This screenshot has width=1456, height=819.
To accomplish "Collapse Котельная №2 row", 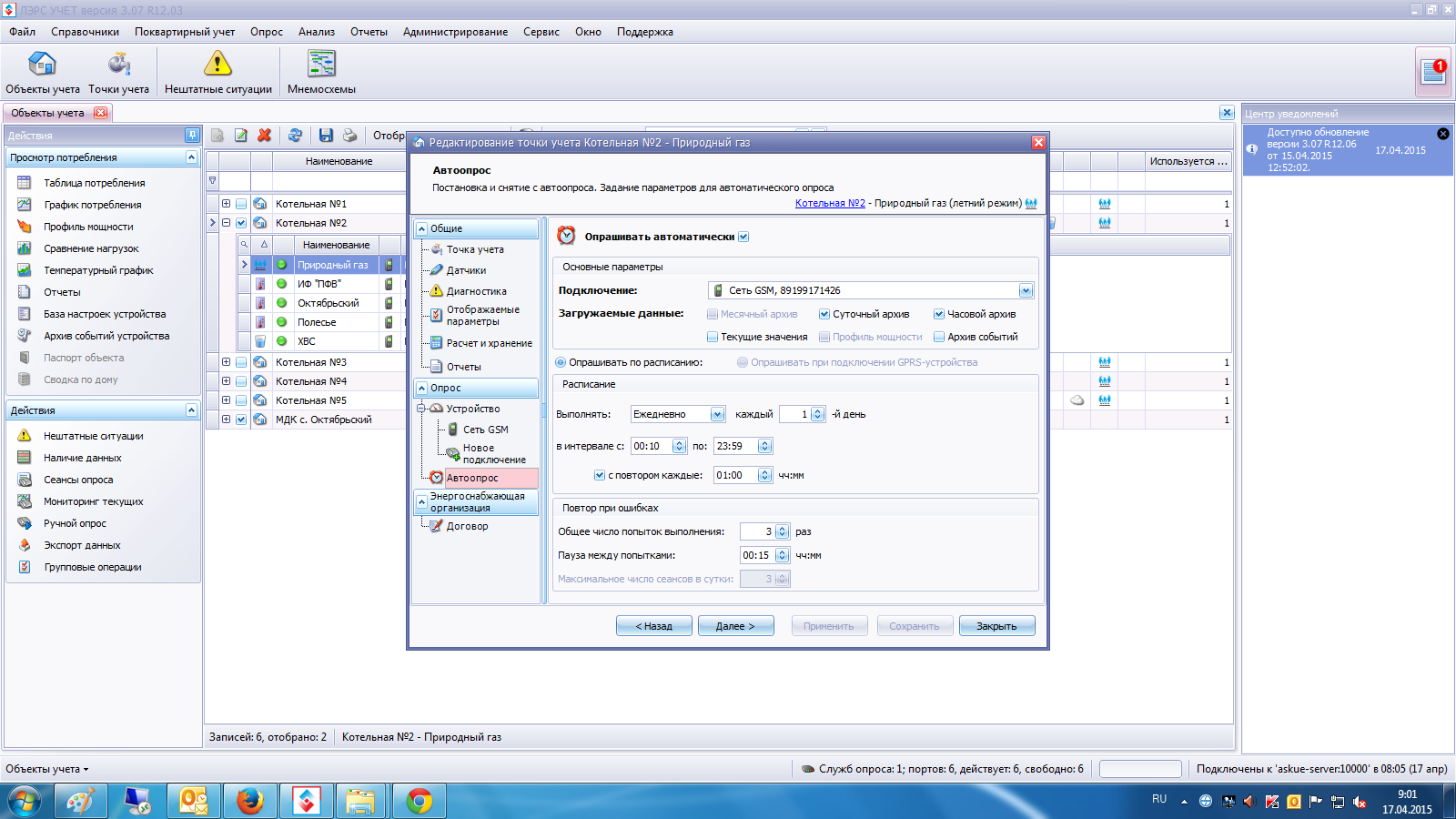I will tap(226, 223).
